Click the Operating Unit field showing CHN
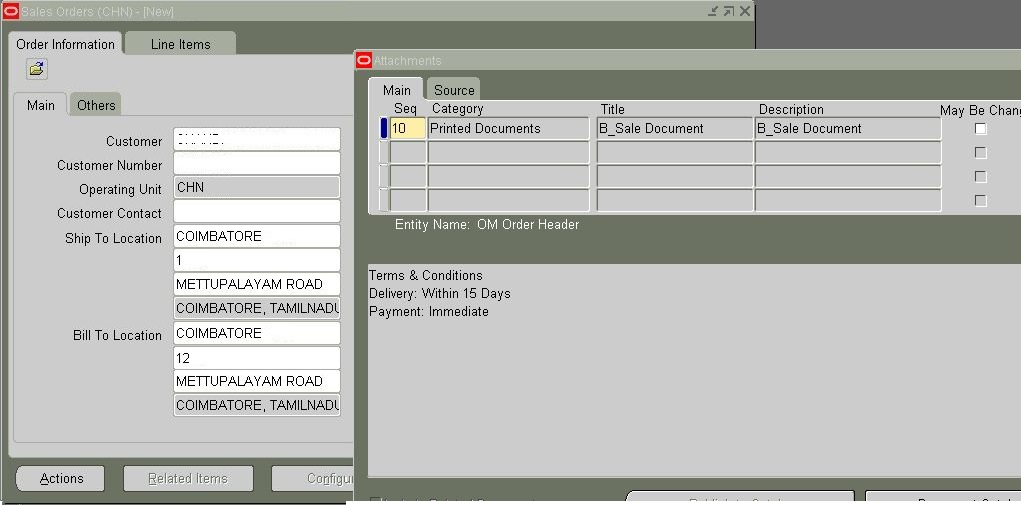 (257, 187)
